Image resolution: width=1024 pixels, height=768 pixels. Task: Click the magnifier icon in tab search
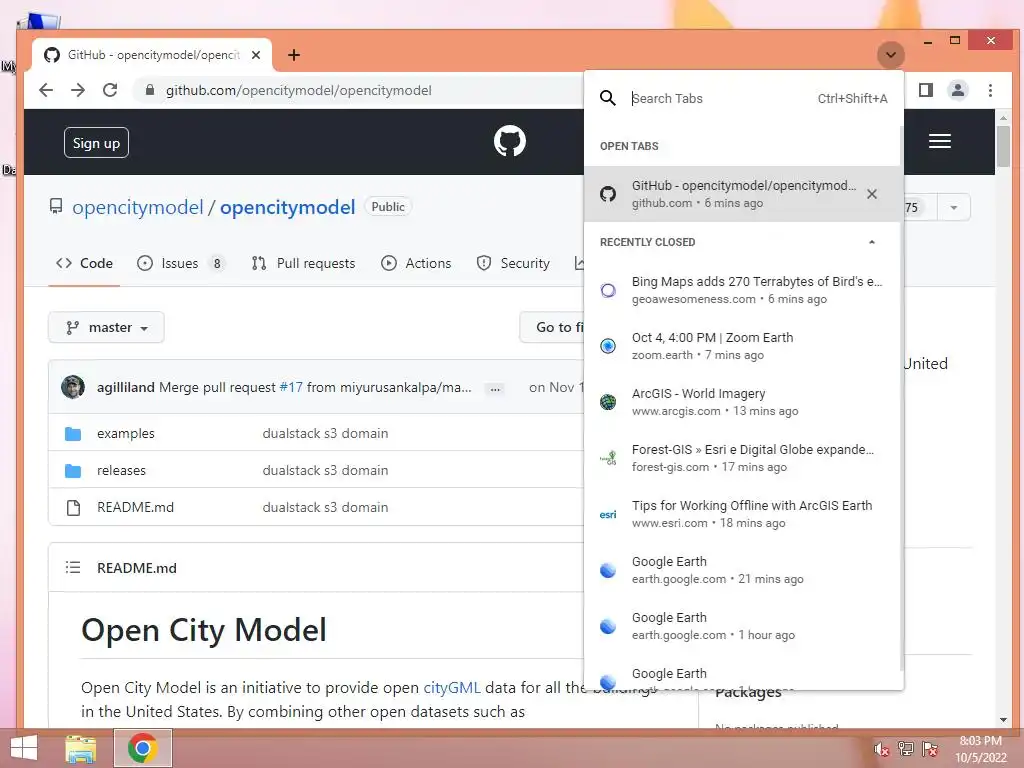click(x=608, y=99)
